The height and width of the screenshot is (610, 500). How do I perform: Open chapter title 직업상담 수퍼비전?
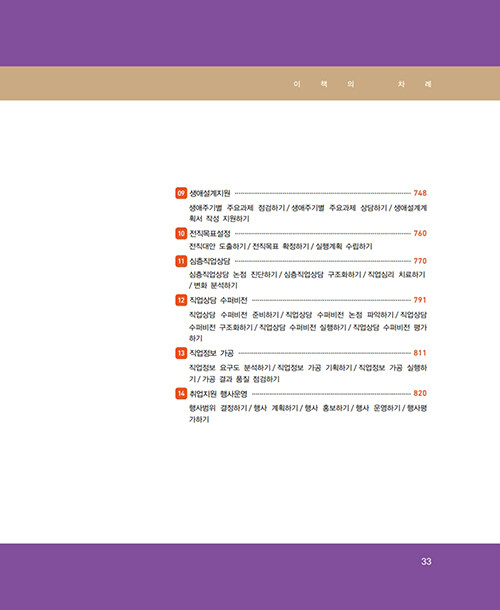tap(218, 300)
